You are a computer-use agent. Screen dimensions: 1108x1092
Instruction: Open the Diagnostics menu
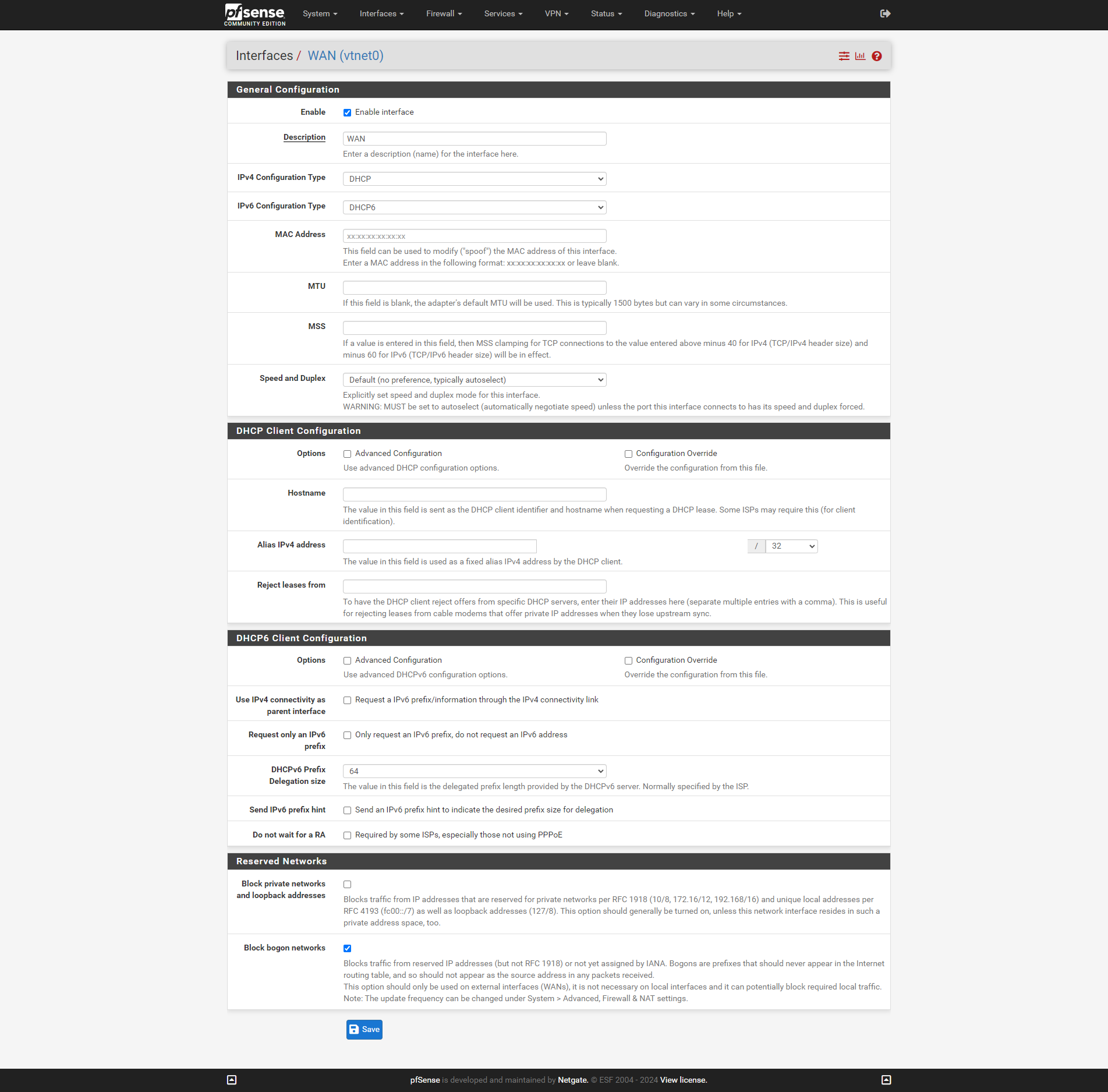(x=669, y=13)
